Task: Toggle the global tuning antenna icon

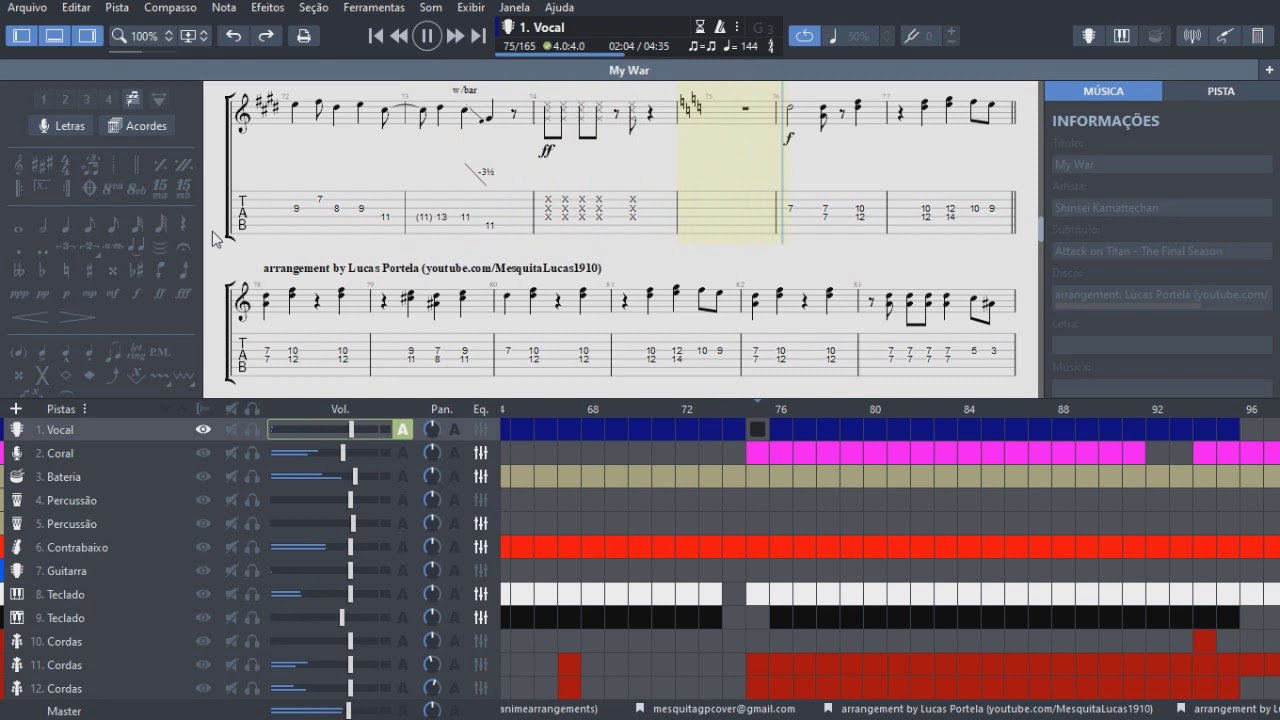Action: click(1192, 36)
